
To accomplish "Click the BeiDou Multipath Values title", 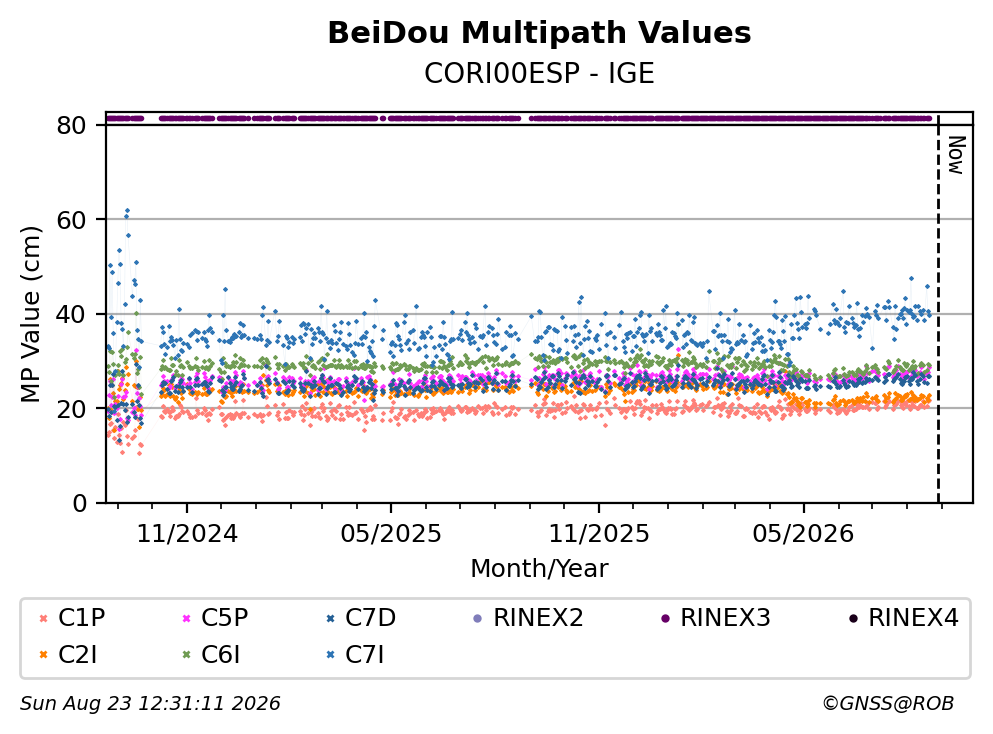I will (539, 33).
